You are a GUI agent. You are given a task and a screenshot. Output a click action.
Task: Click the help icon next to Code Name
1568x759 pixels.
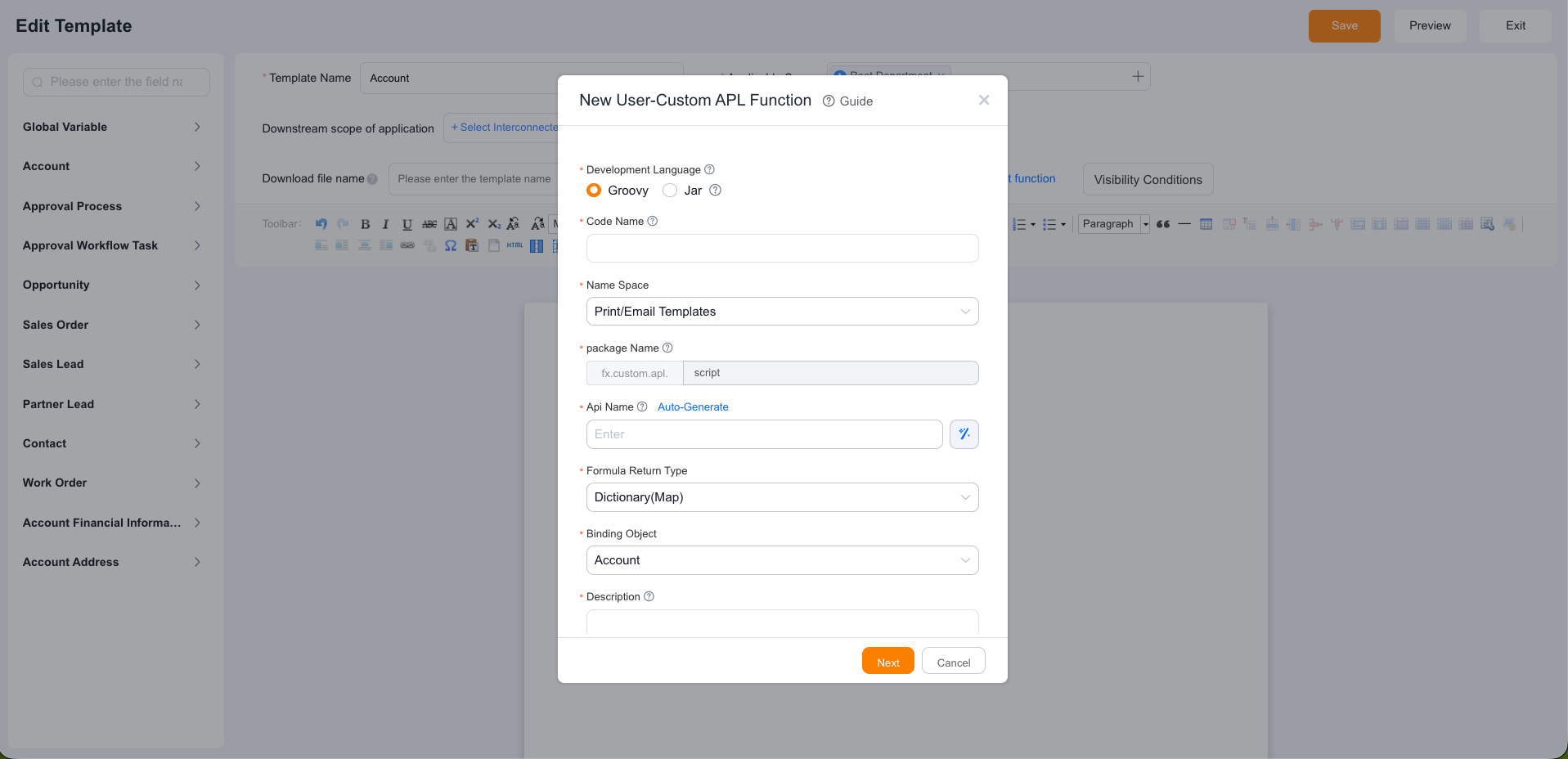click(653, 221)
